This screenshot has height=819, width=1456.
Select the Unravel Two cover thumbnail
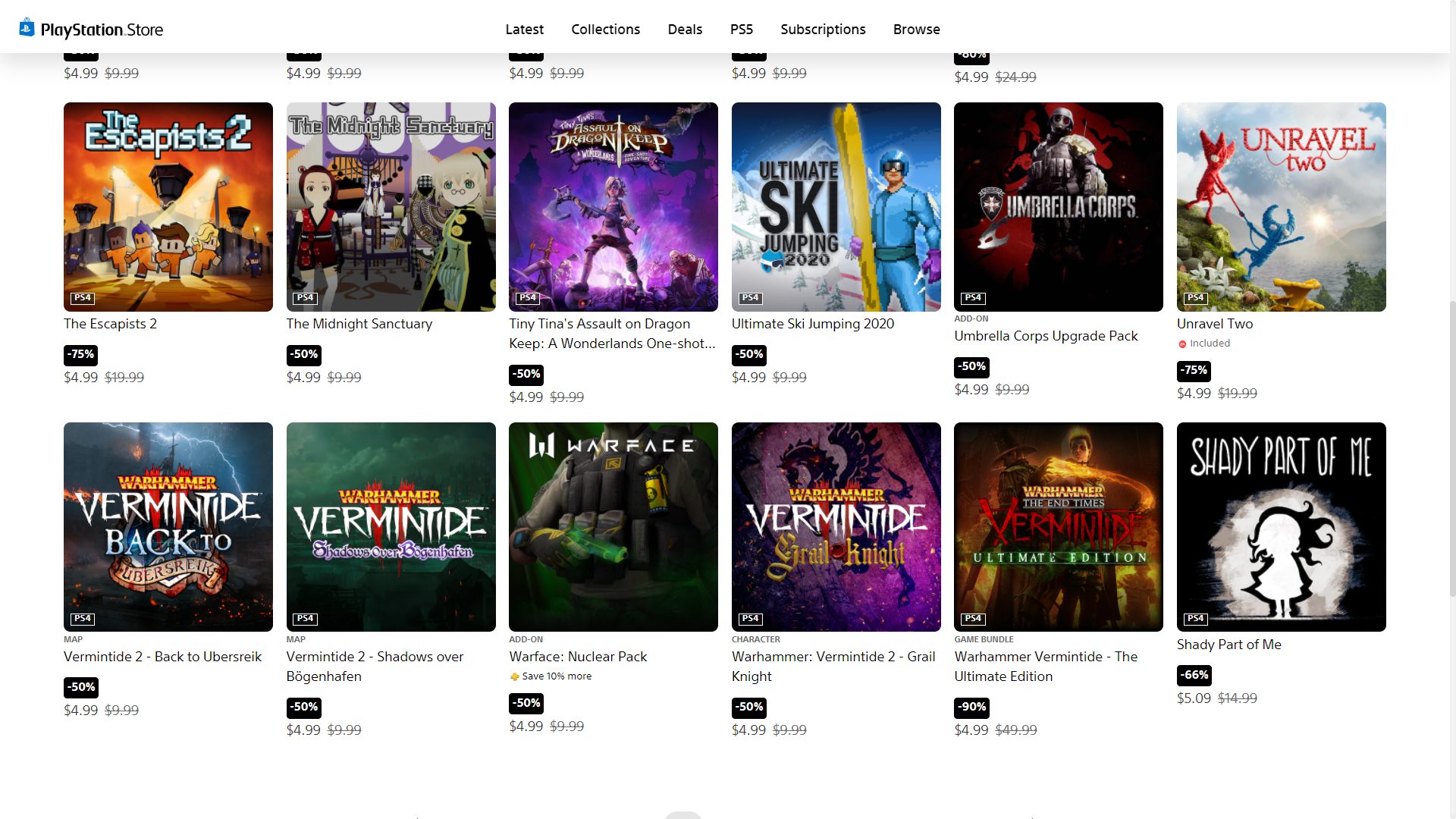click(1281, 206)
